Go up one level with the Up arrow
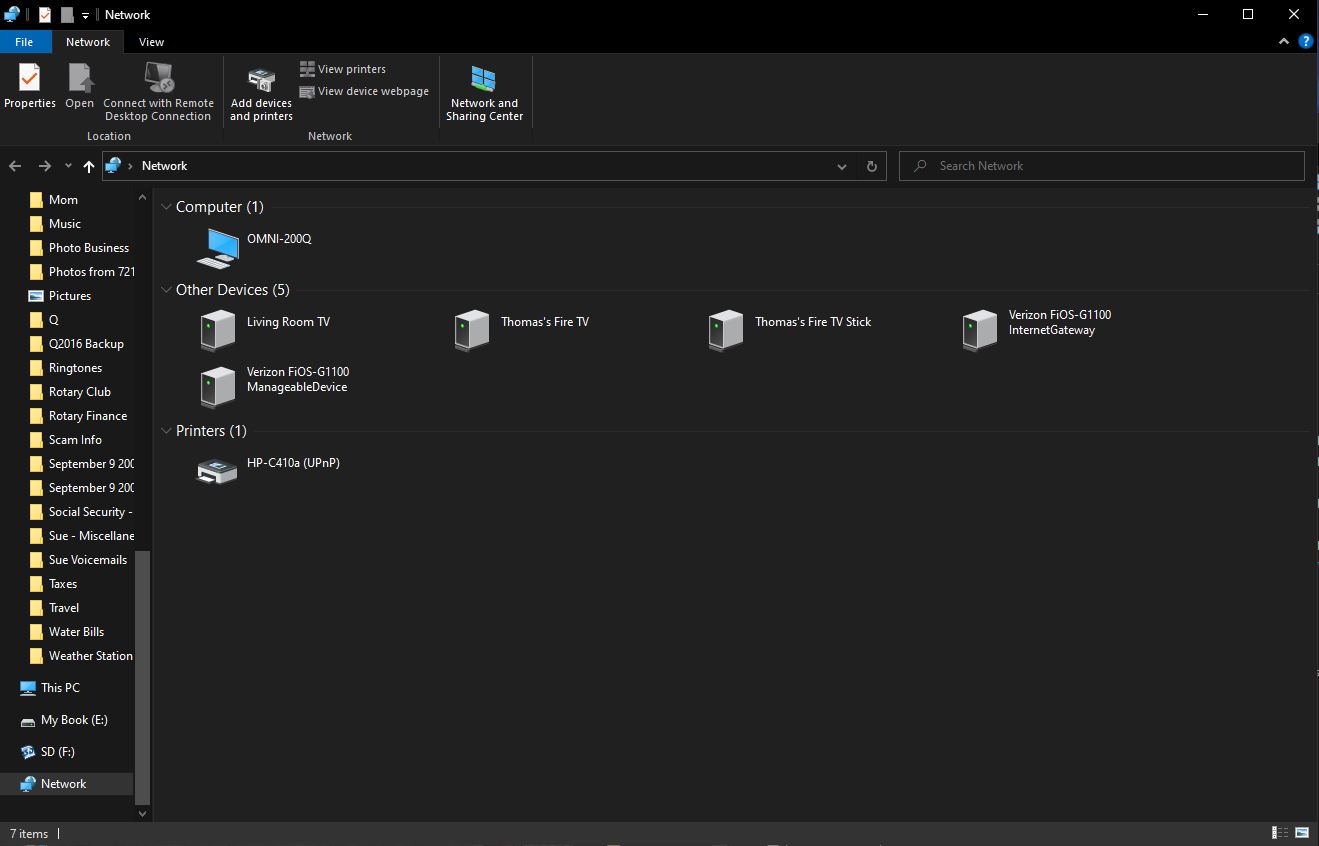 [89, 166]
